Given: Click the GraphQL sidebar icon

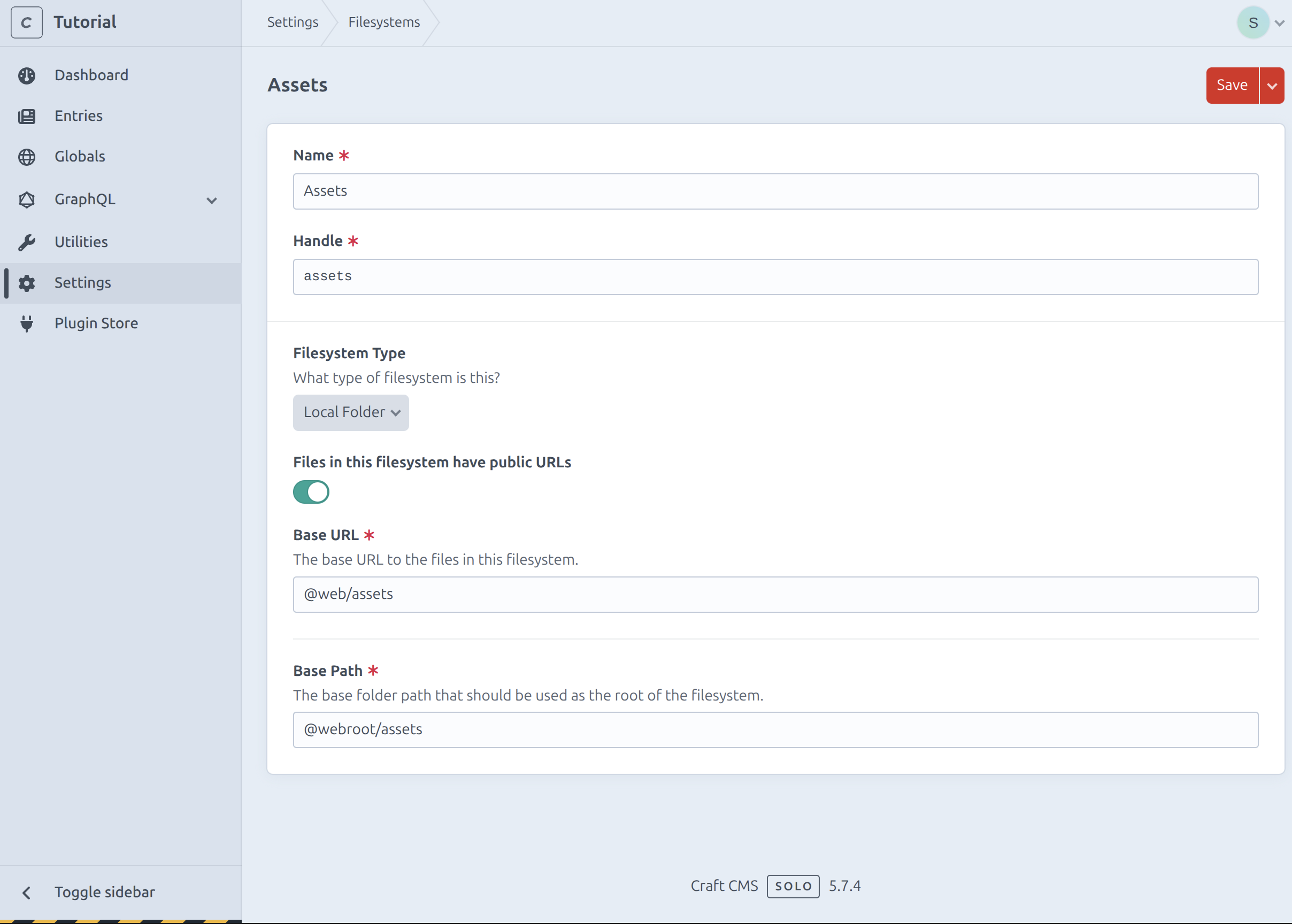Looking at the screenshot, I should coord(27,199).
